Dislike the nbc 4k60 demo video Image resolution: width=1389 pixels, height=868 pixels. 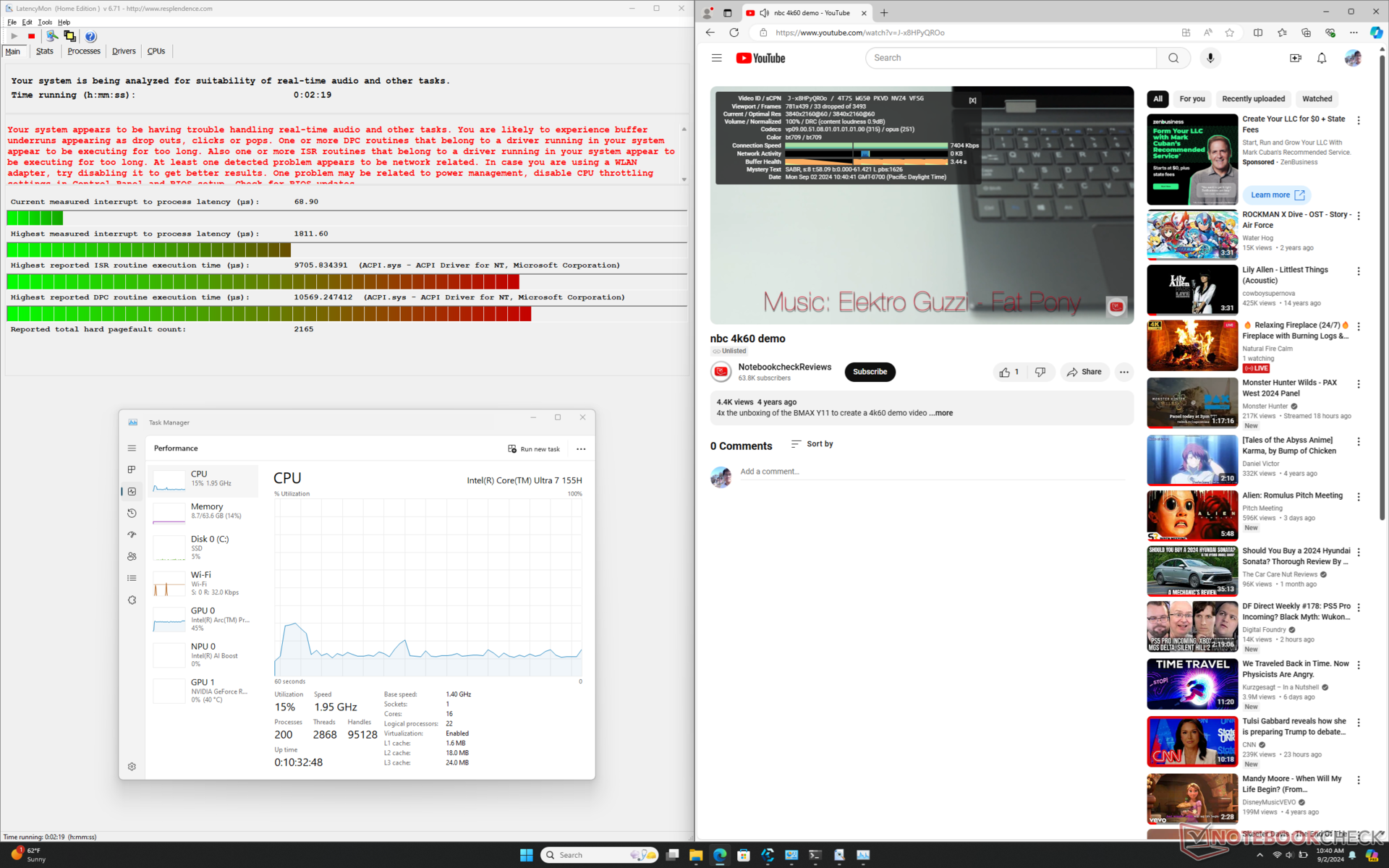(1040, 372)
